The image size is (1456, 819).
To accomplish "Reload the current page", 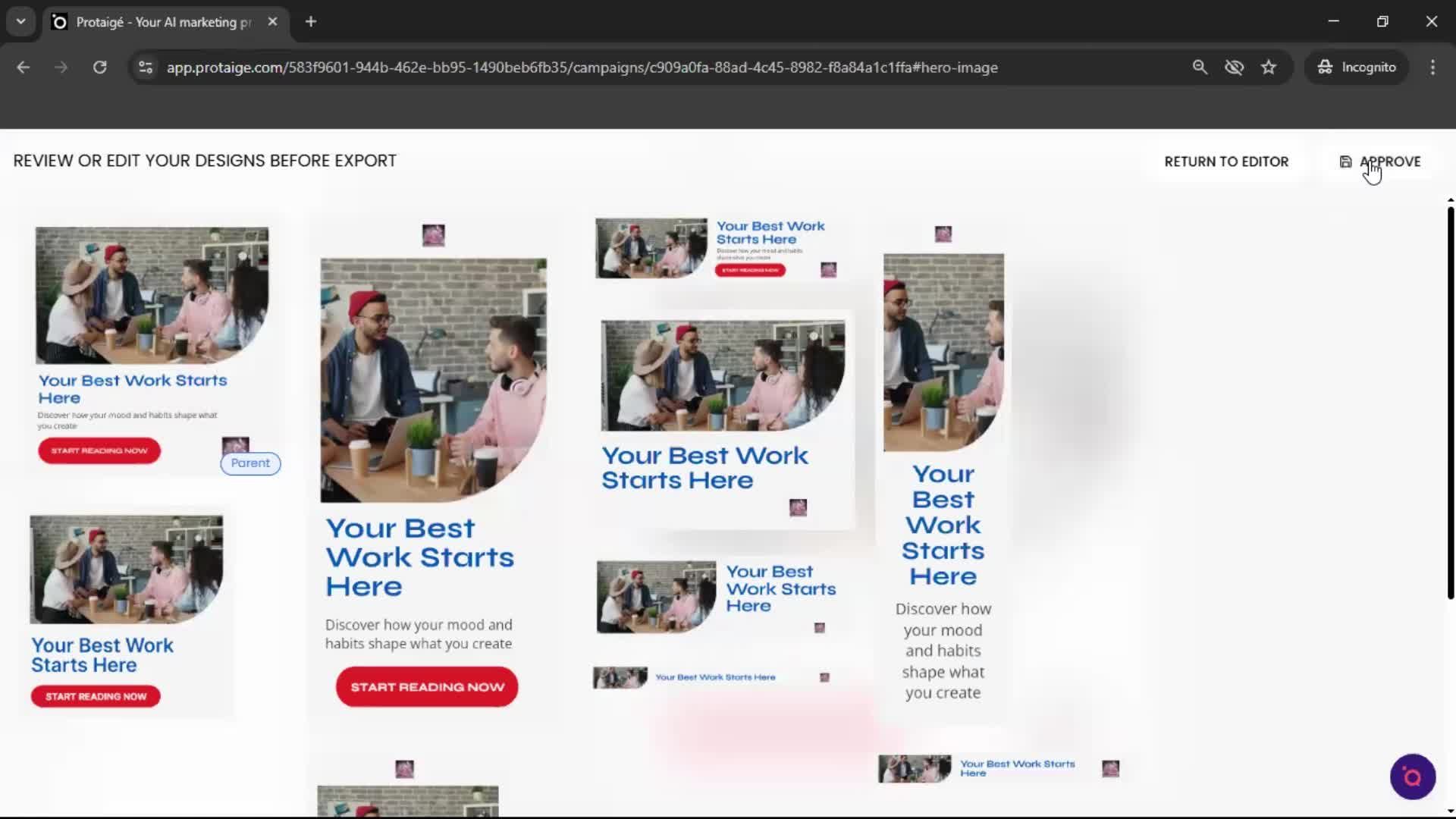I will pyautogui.click(x=99, y=67).
